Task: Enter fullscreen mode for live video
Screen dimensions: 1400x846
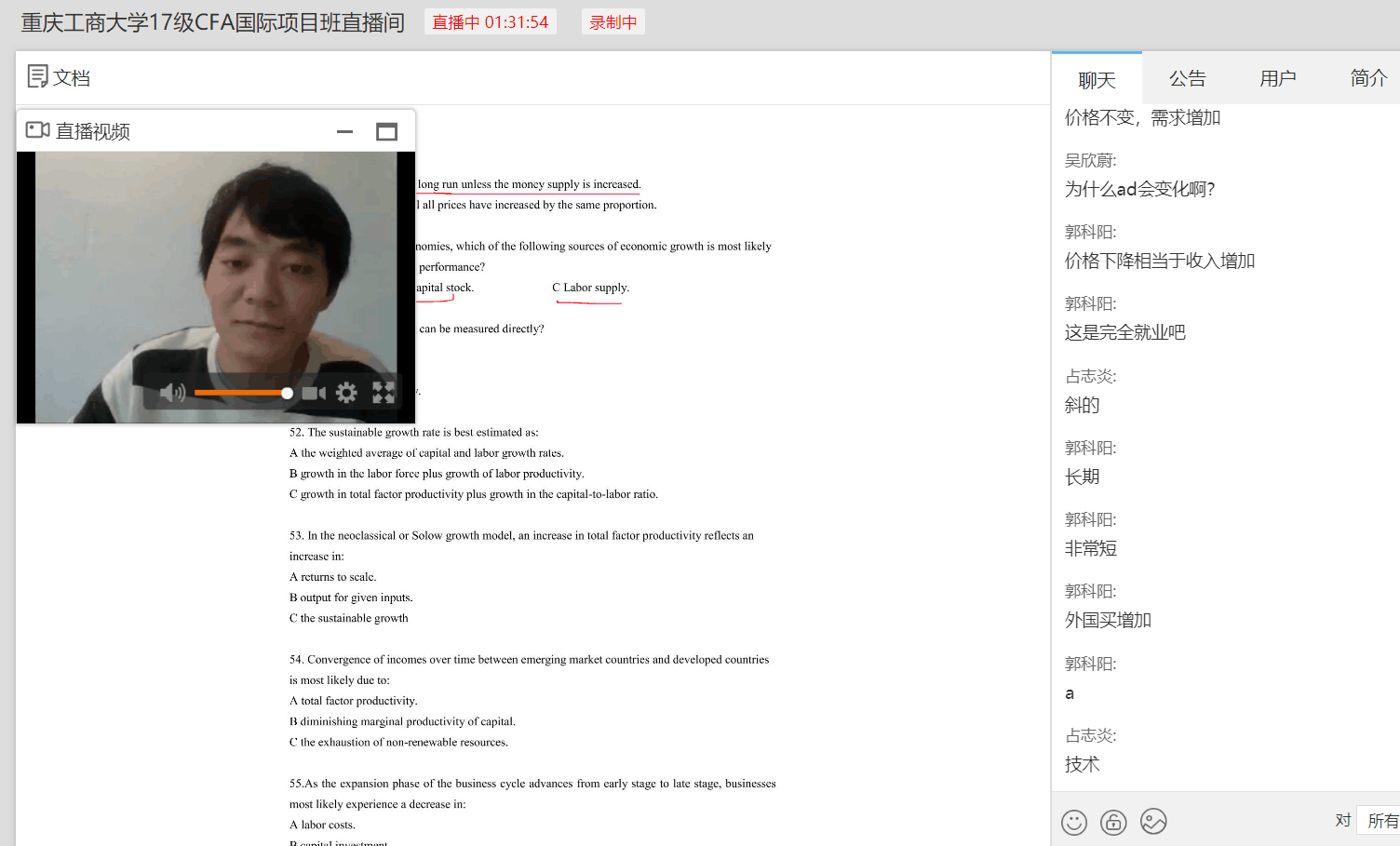Action: pyautogui.click(x=384, y=393)
